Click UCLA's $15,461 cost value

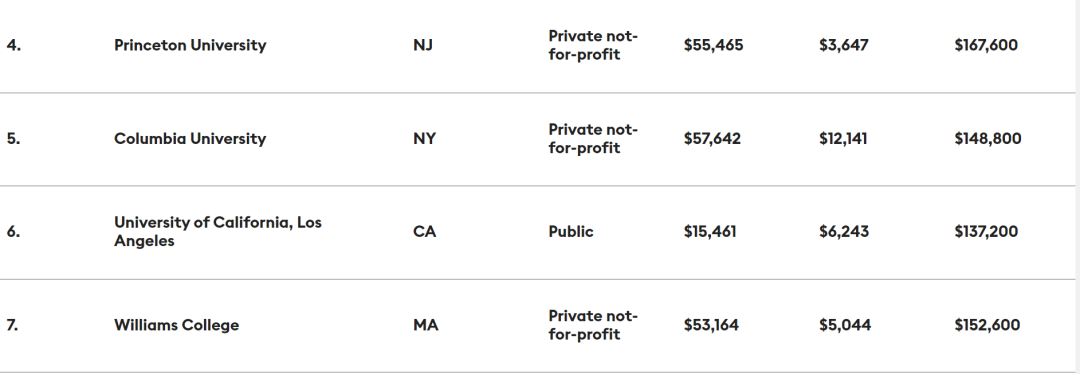(x=710, y=232)
